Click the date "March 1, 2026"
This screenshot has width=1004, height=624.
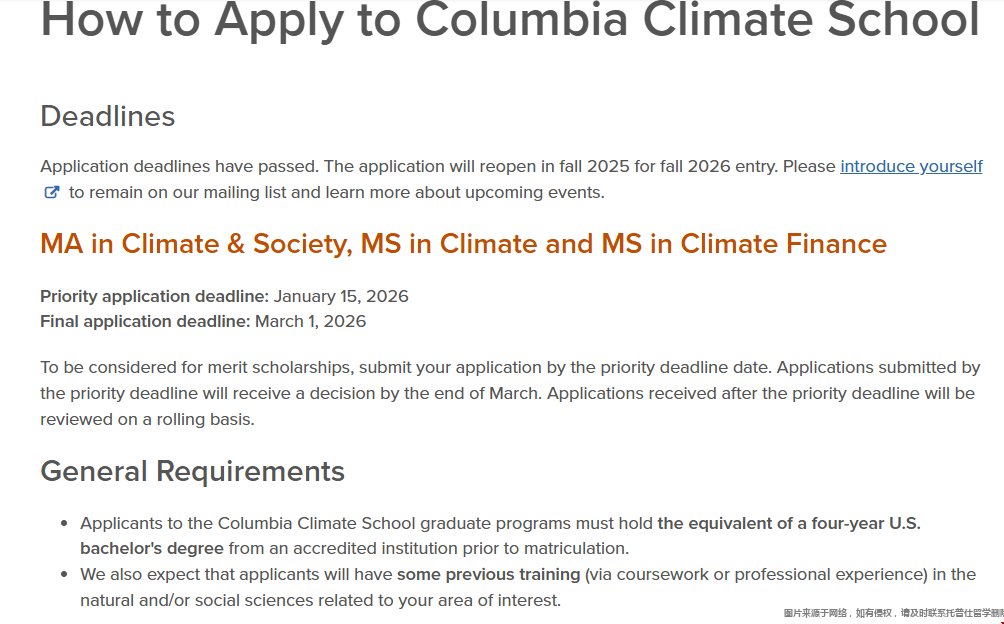(310, 321)
